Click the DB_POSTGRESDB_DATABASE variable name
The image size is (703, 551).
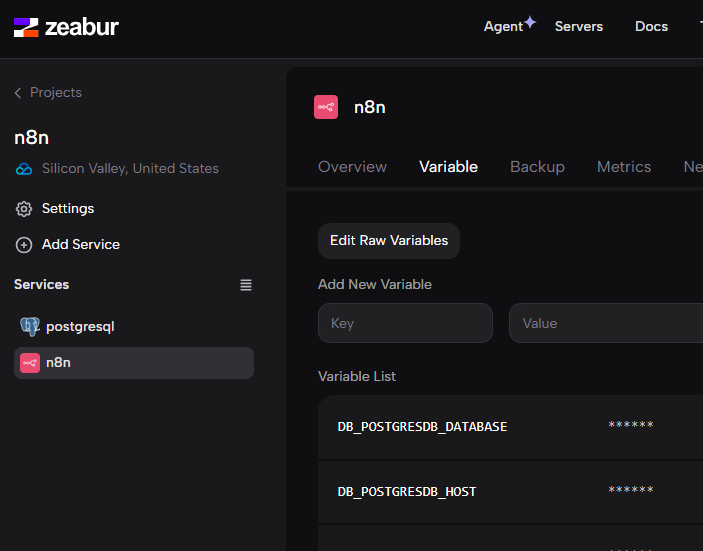(x=422, y=427)
